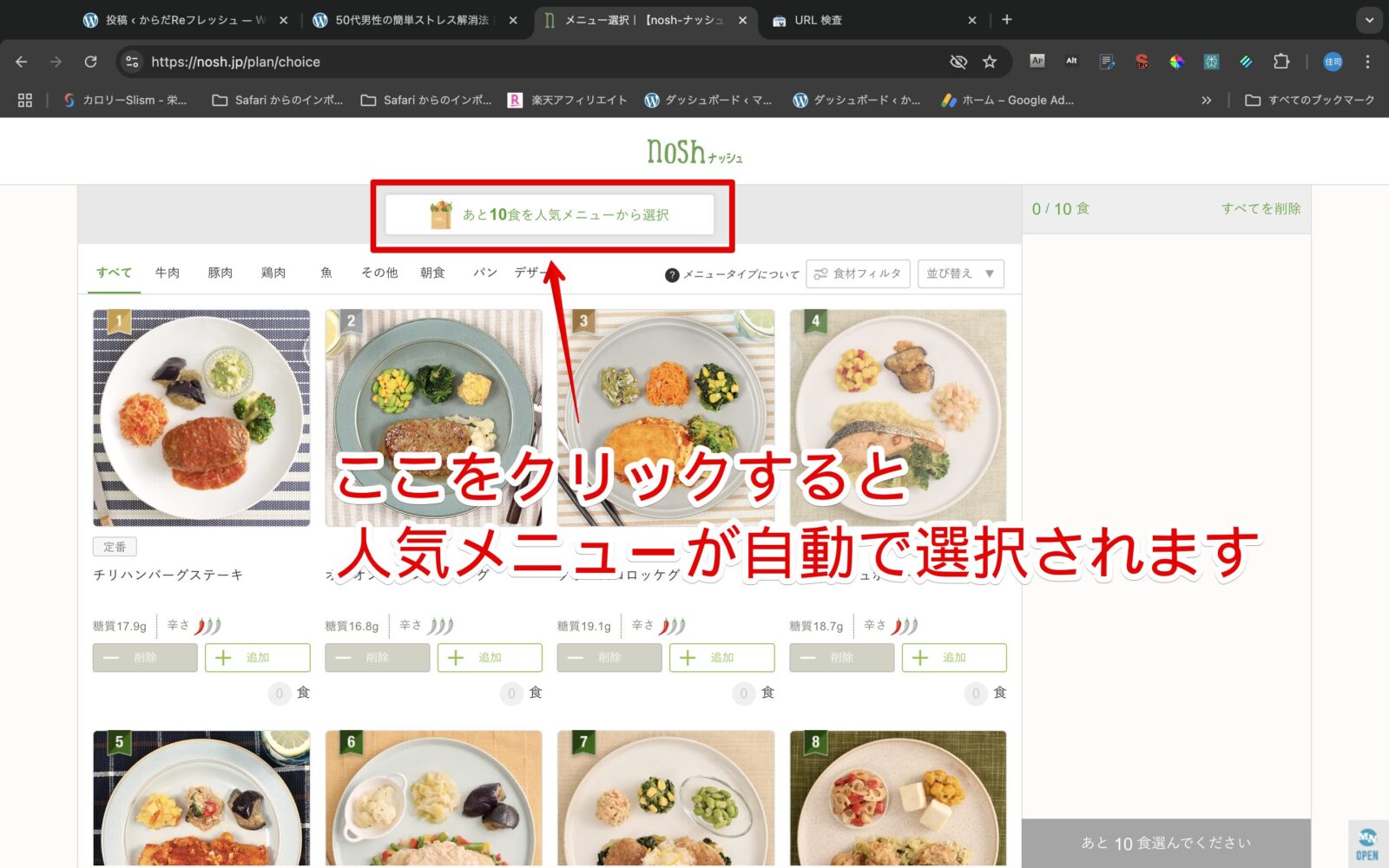1389x868 pixels.
Task: Open the number 2 hamburger dish photo
Action: point(433,418)
